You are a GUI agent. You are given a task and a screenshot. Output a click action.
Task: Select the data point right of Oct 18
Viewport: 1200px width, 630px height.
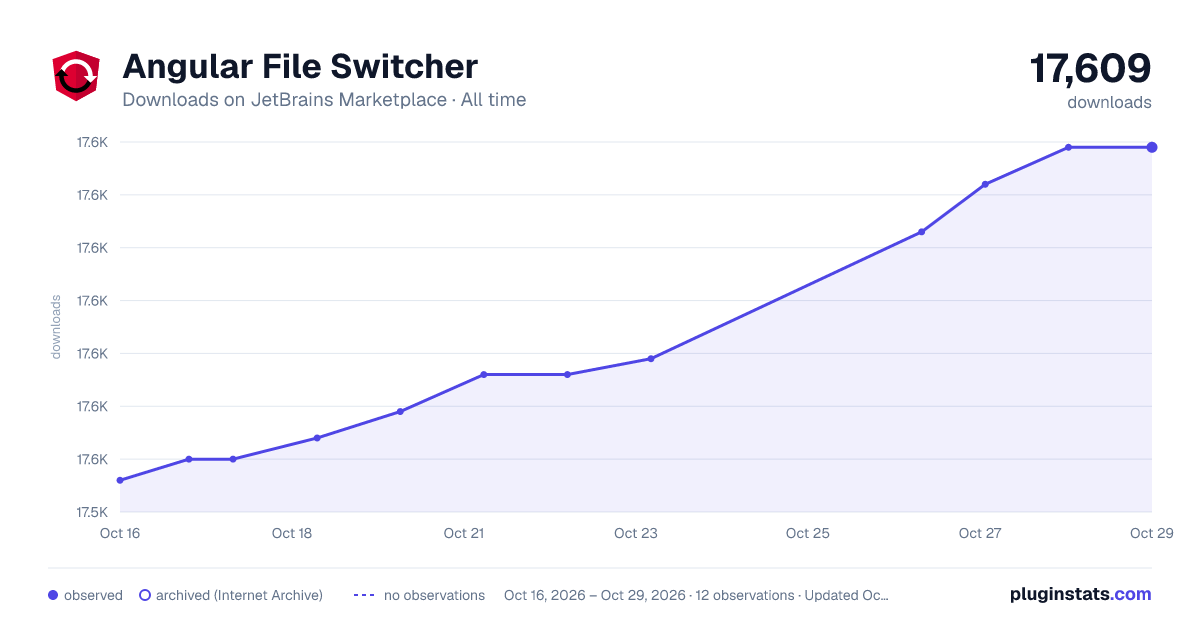click(317, 438)
